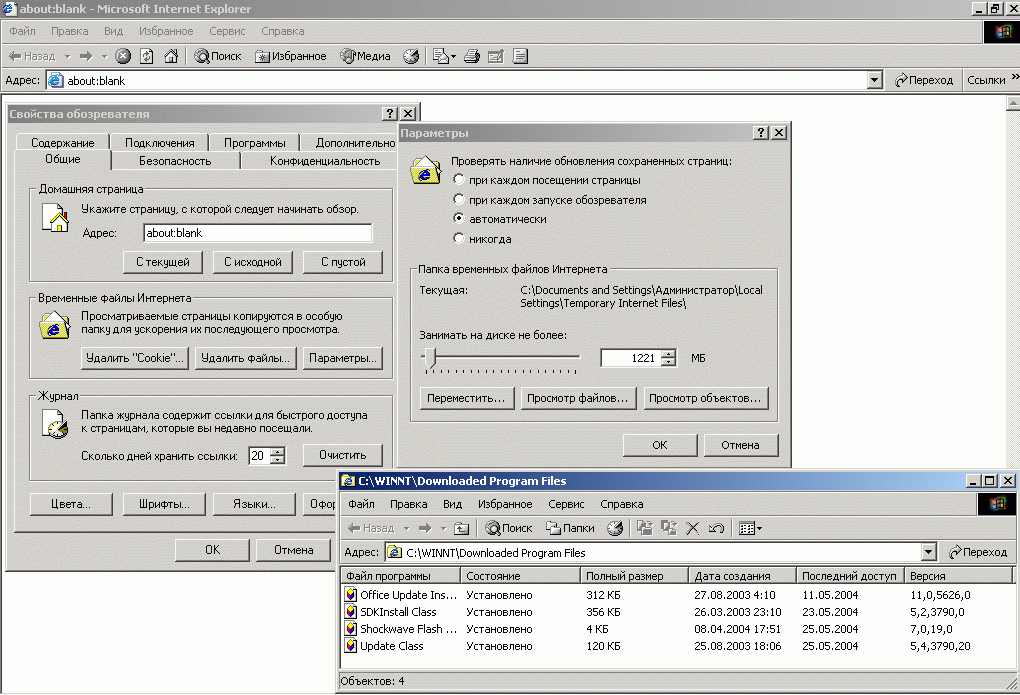Click Назад back button in IE toolbar
1020x695 pixels.
(x=32, y=56)
